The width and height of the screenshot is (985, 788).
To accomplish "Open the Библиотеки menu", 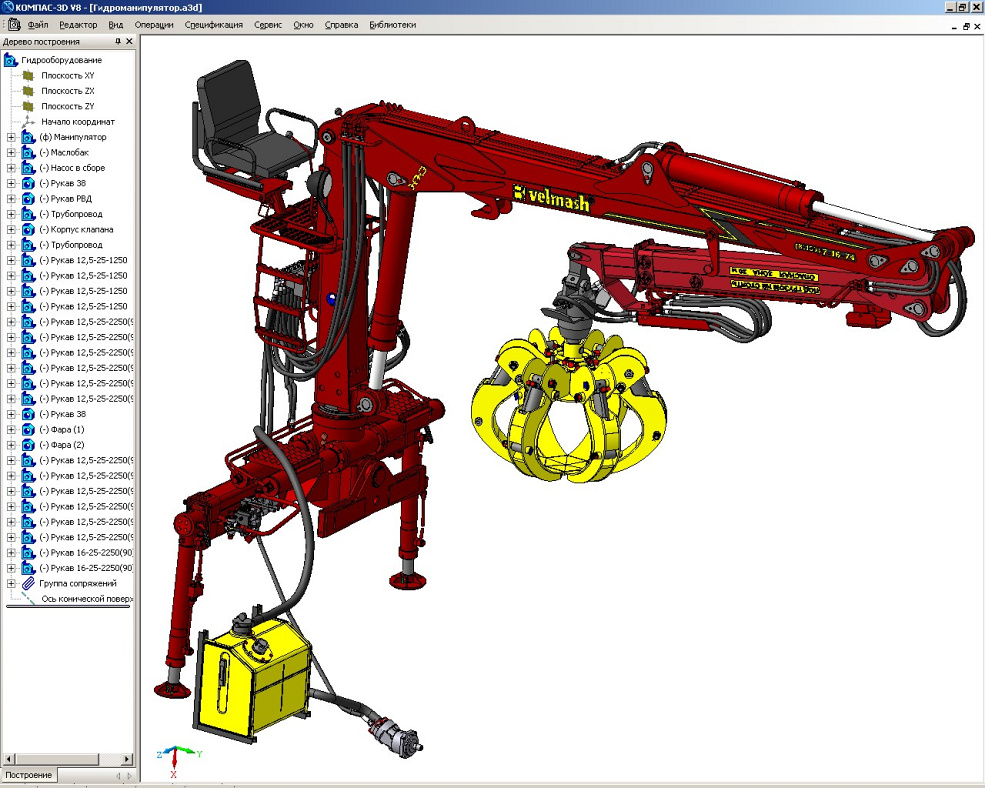I will 392,24.
